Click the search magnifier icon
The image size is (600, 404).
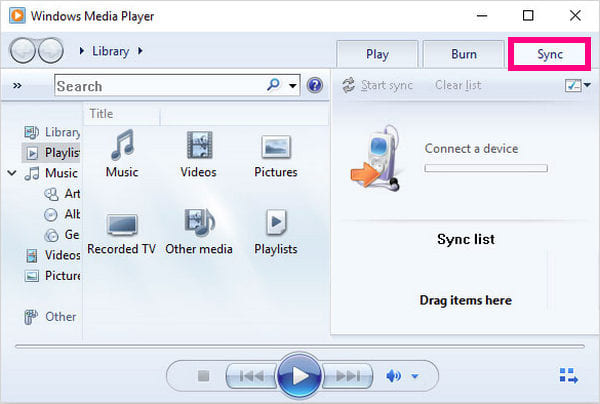click(x=273, y=85)
